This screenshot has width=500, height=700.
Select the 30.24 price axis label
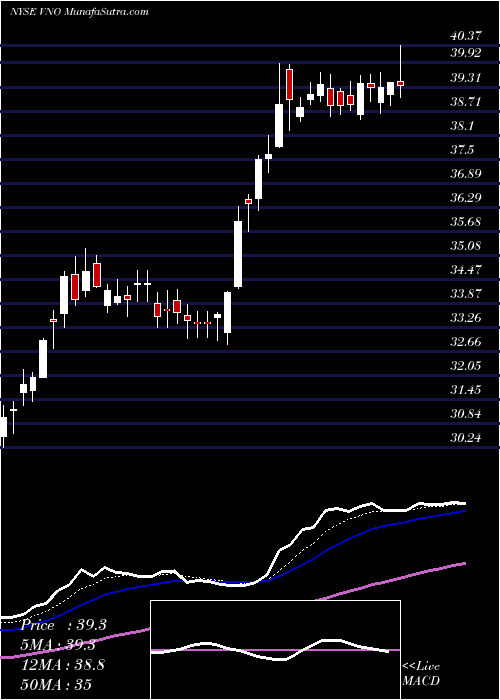click(467, 438)
